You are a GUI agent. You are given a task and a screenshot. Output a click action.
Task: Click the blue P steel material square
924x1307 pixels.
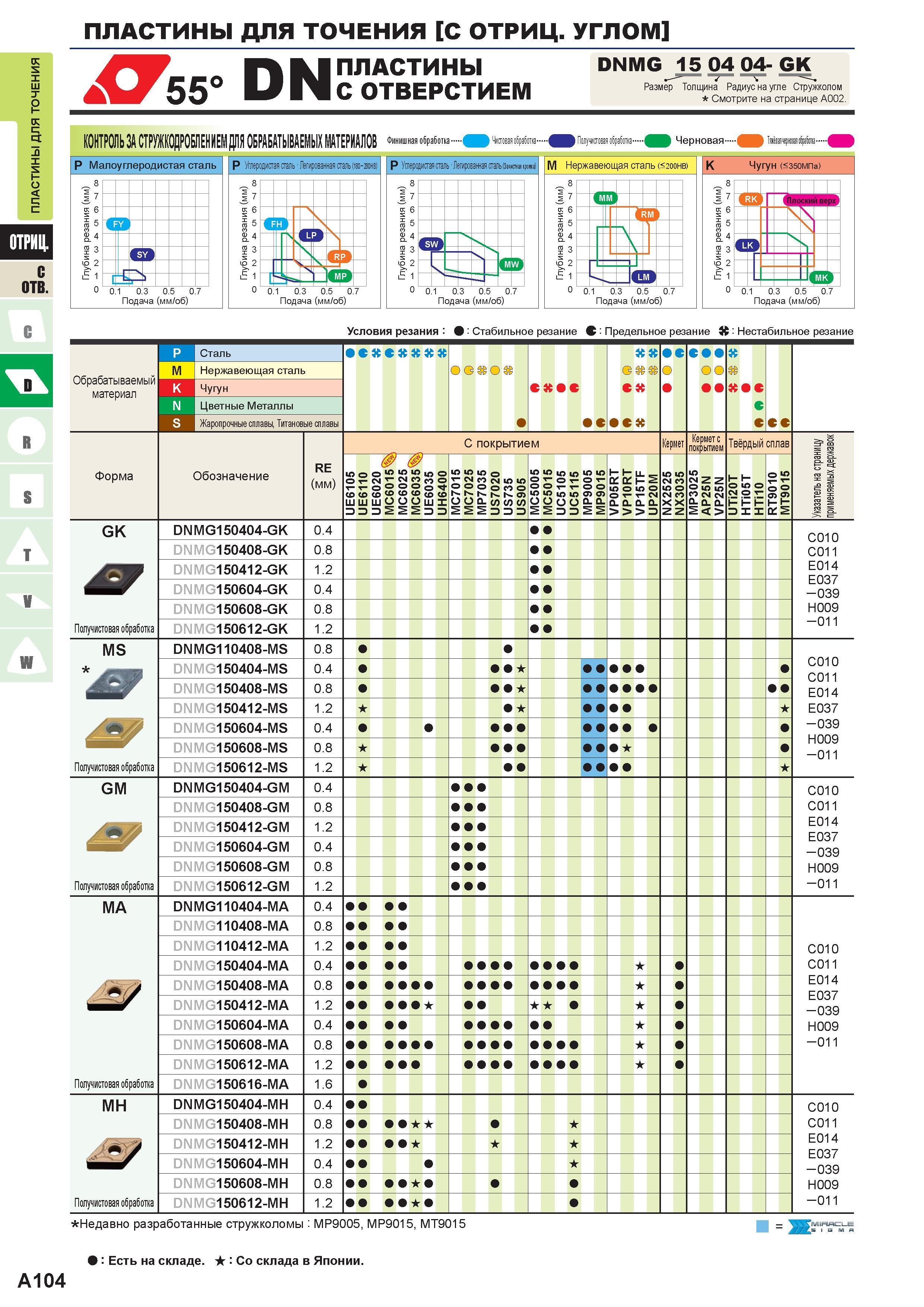[x=177, y=353]
